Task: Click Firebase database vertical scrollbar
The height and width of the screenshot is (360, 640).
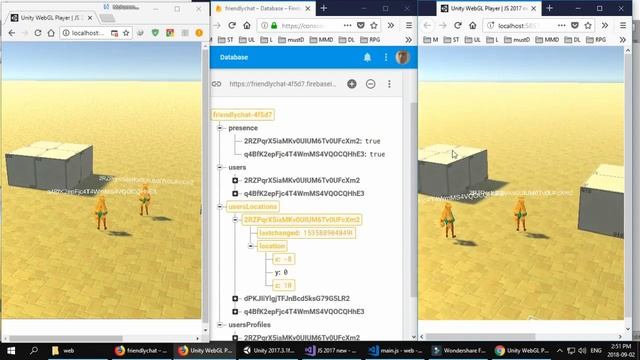Action: coord(413,200)
